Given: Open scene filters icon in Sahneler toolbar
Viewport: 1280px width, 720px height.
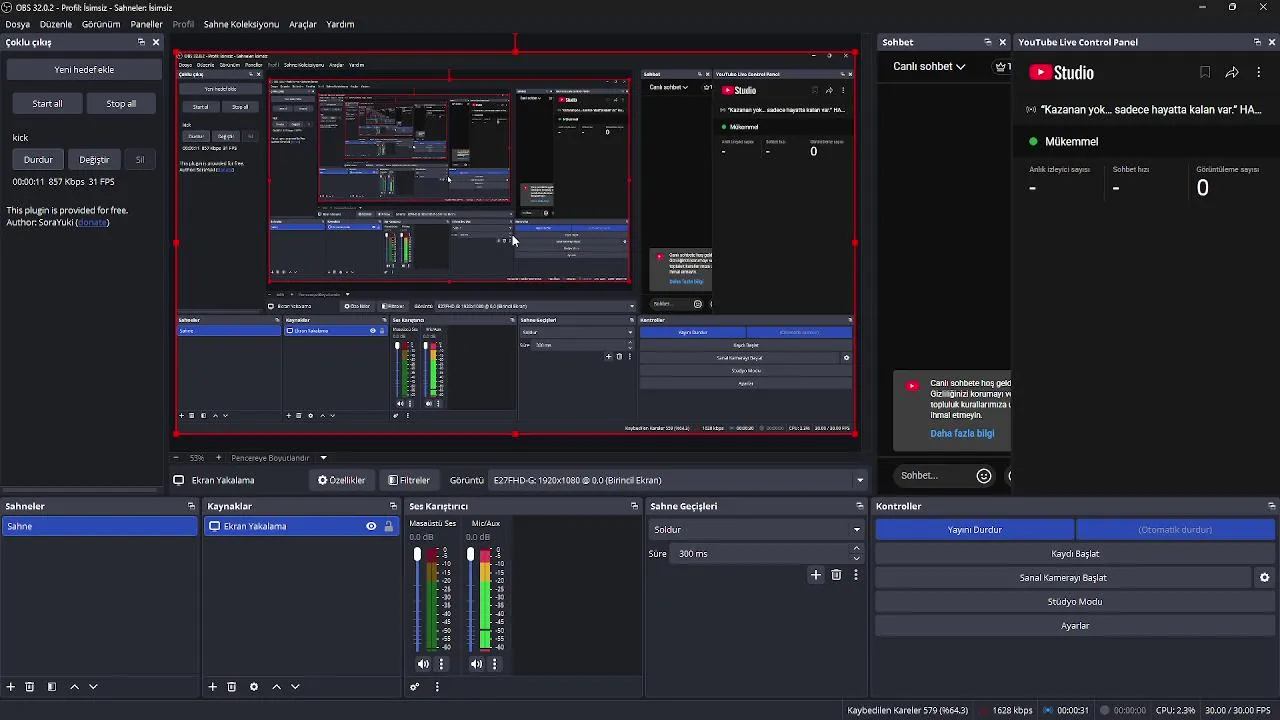Looking at the screenshot, I should click(52, 687).
